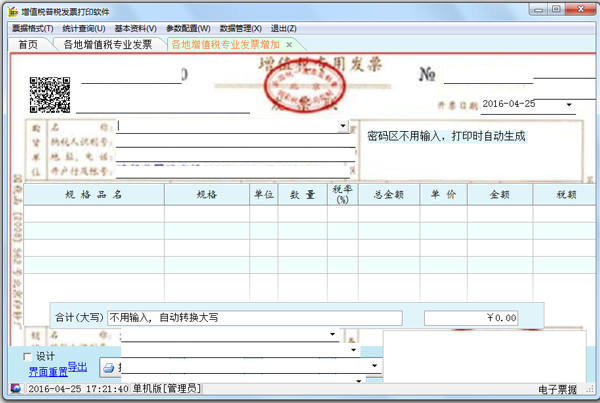600x403 pixels.
Task: Click the status bar globe icon
Action: point(16,389)
